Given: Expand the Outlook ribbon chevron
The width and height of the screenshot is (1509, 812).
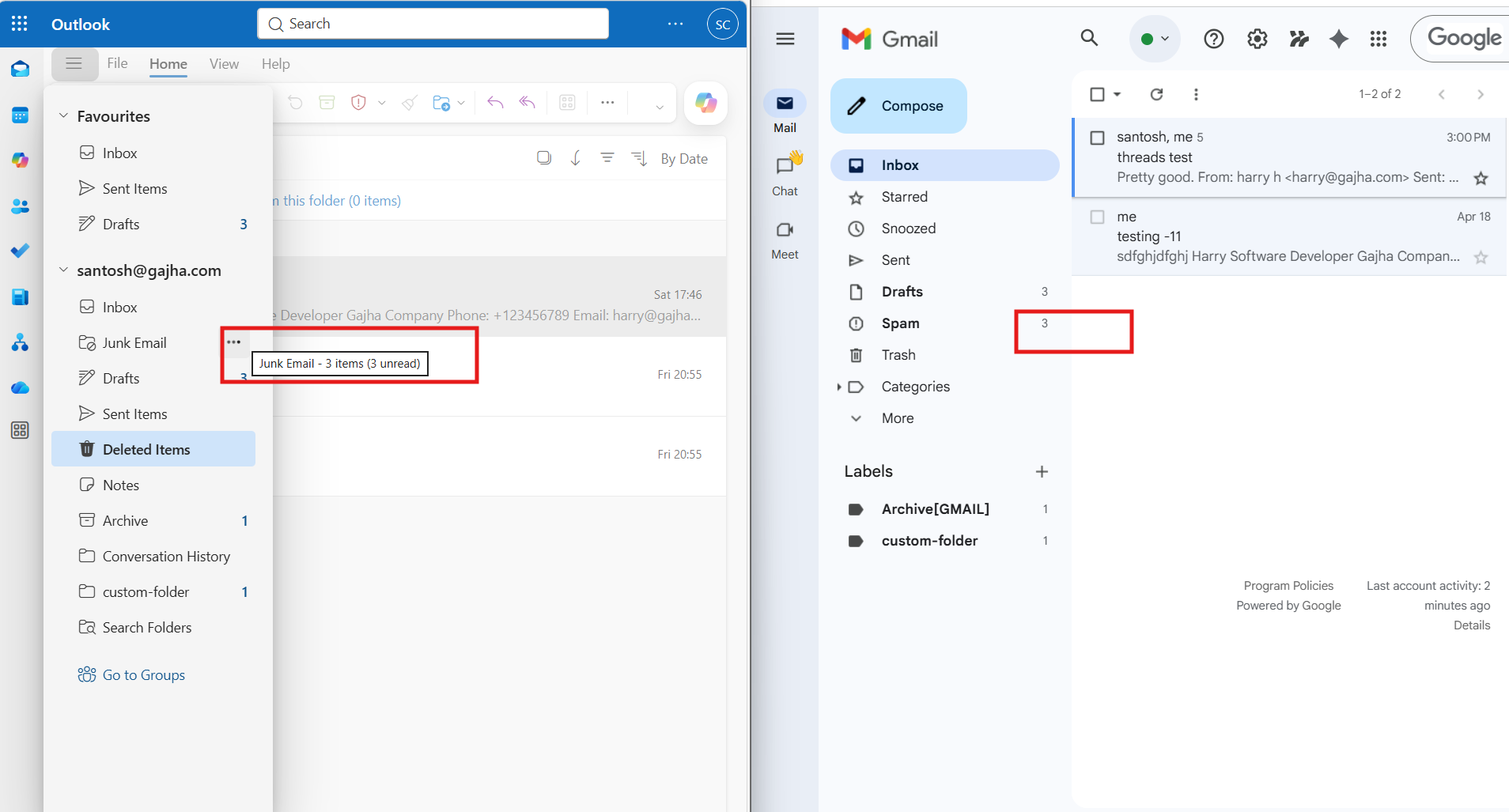Looking at the screenshot, I should click(659, 107).
